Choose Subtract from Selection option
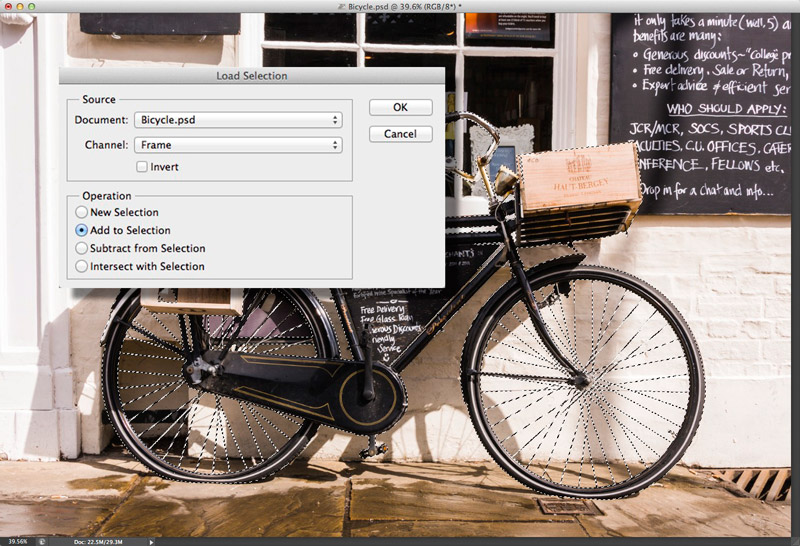The image size is (800, 546). click(x=82, y=248)
